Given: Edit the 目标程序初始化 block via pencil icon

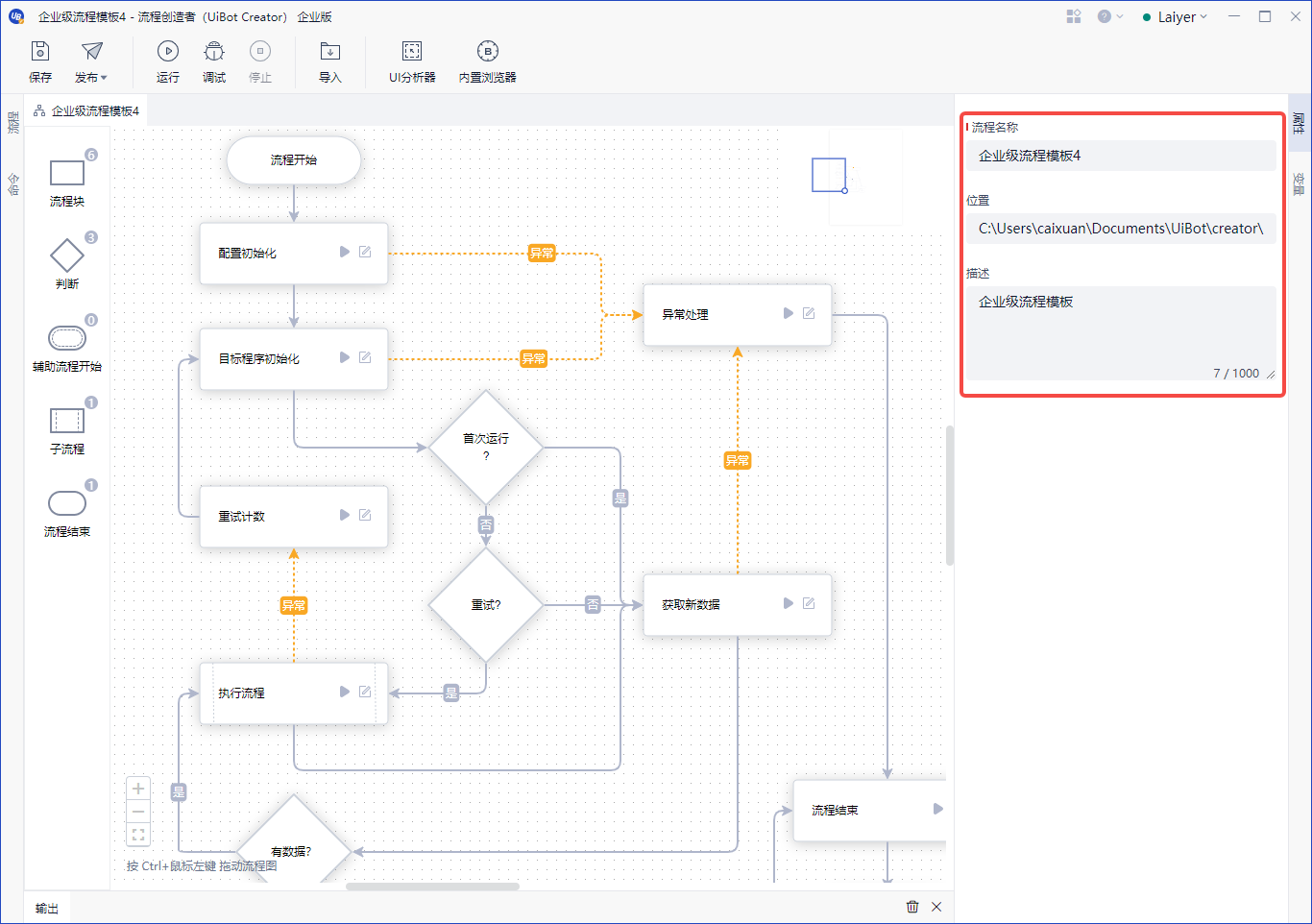Looking at the screenshot, I should (x=365, y=357).
